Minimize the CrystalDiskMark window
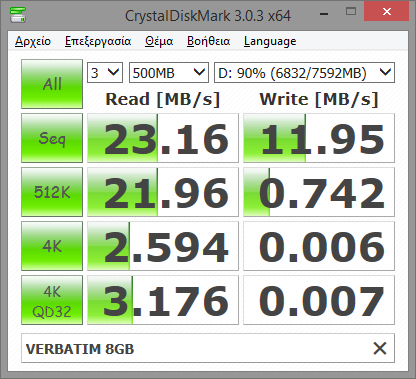Screen dimensions: 416x379 coord(324,13)
